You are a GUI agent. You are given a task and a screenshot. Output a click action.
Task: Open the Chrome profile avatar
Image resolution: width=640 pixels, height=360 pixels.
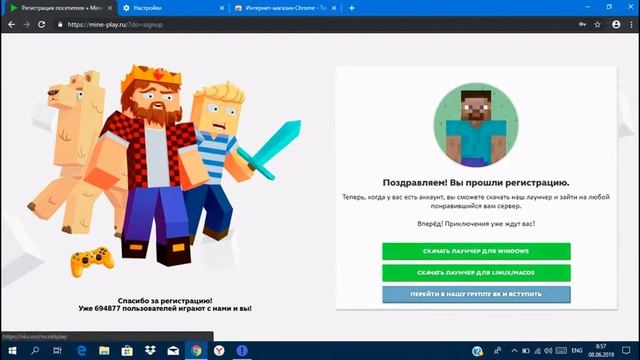[x=616, y=24]
